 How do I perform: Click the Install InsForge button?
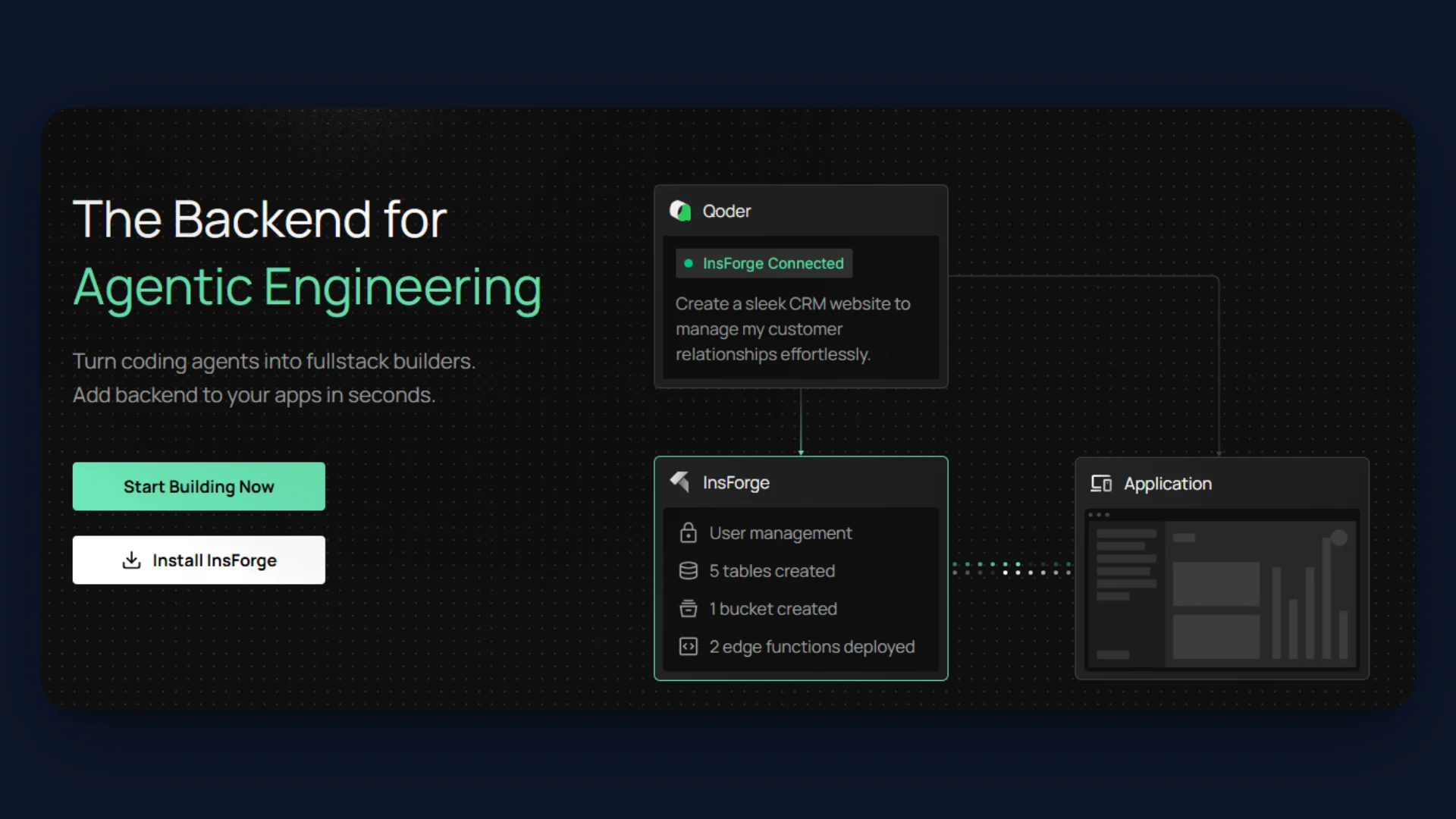coord(199,560)
